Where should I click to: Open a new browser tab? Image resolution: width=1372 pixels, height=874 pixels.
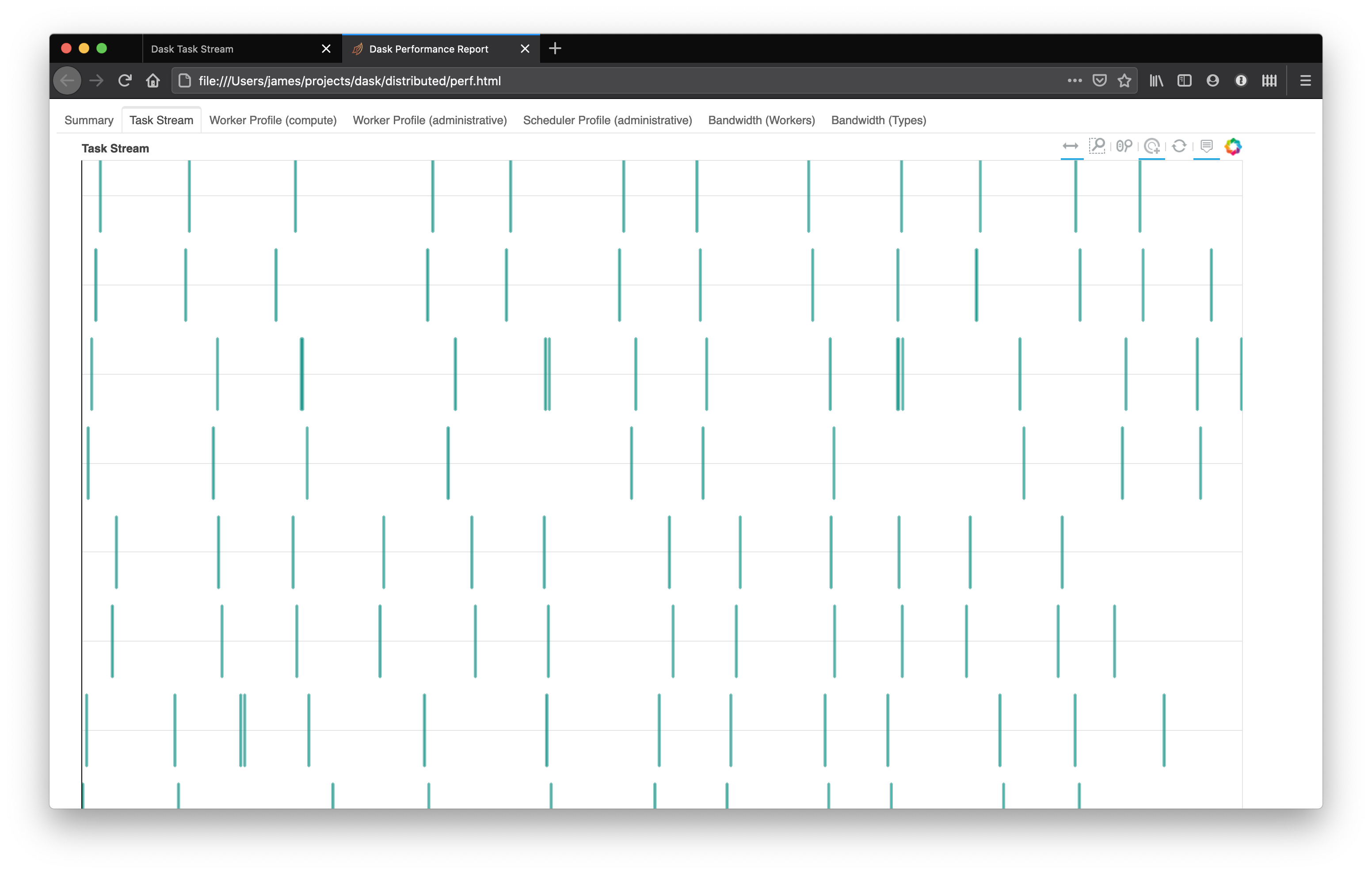(x=555, y=49)
